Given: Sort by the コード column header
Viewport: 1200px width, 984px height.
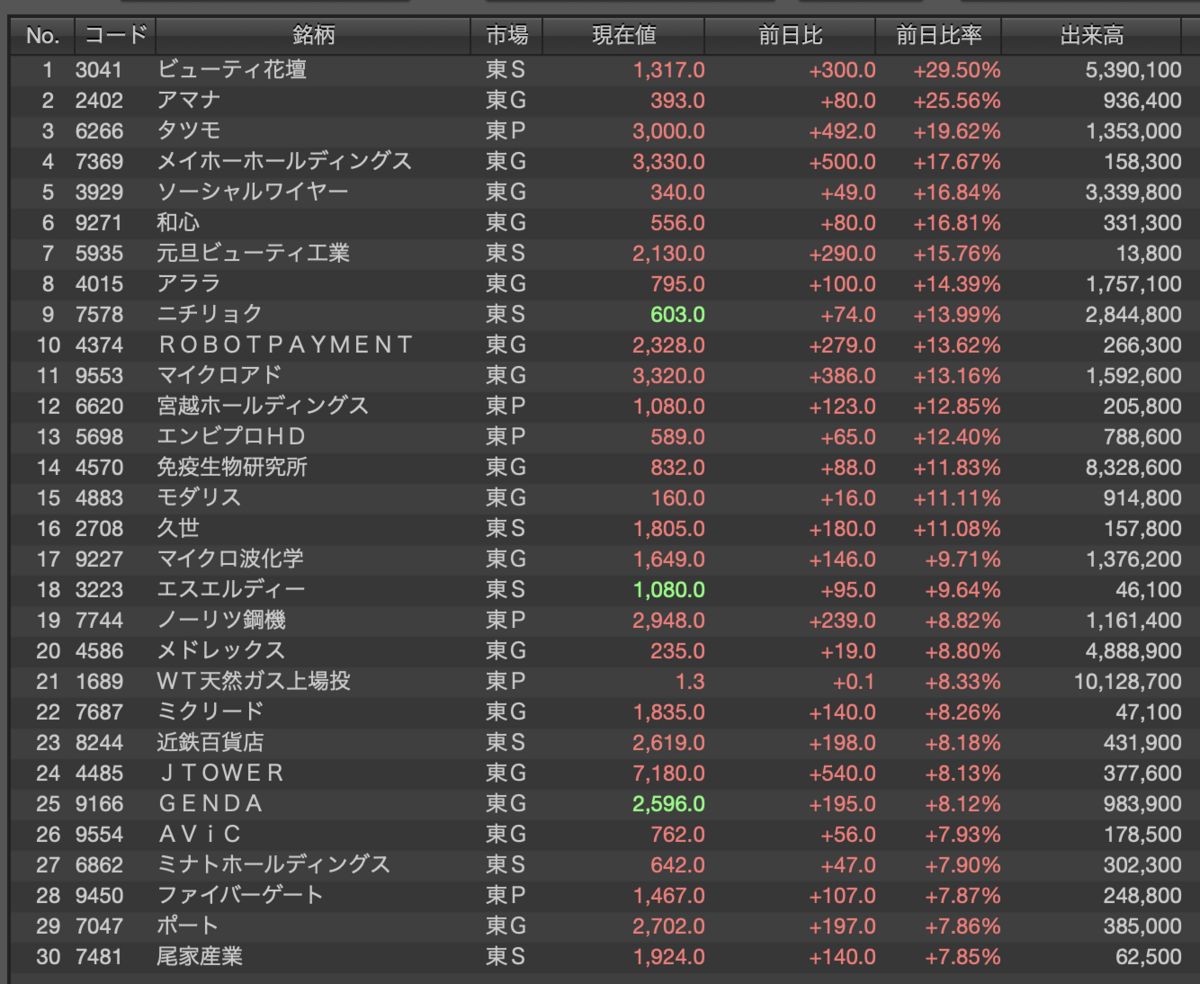Looking at the screenshot, I should point(115,36).
